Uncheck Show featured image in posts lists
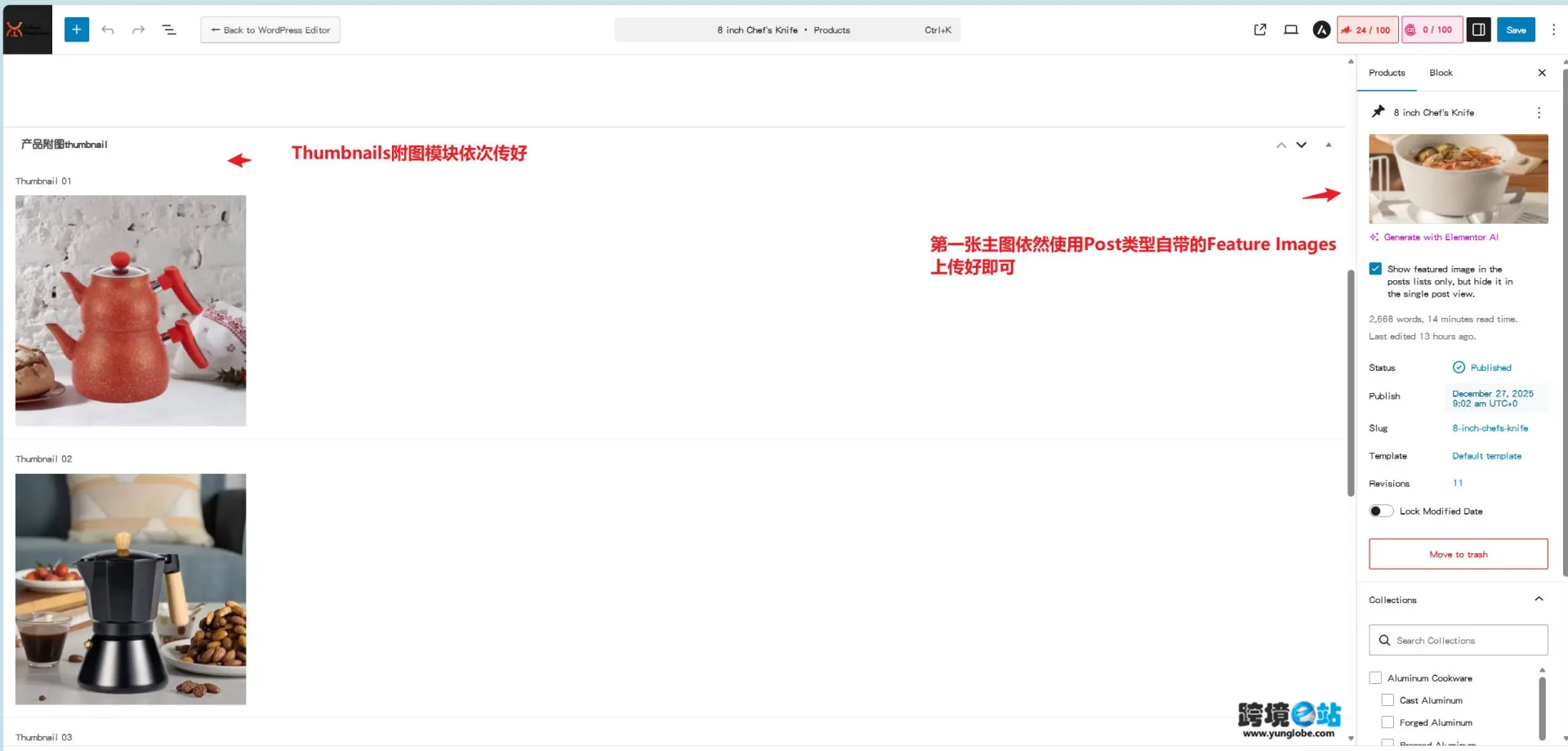Viewport: 1568px width, 751px height. [1375, 269]
